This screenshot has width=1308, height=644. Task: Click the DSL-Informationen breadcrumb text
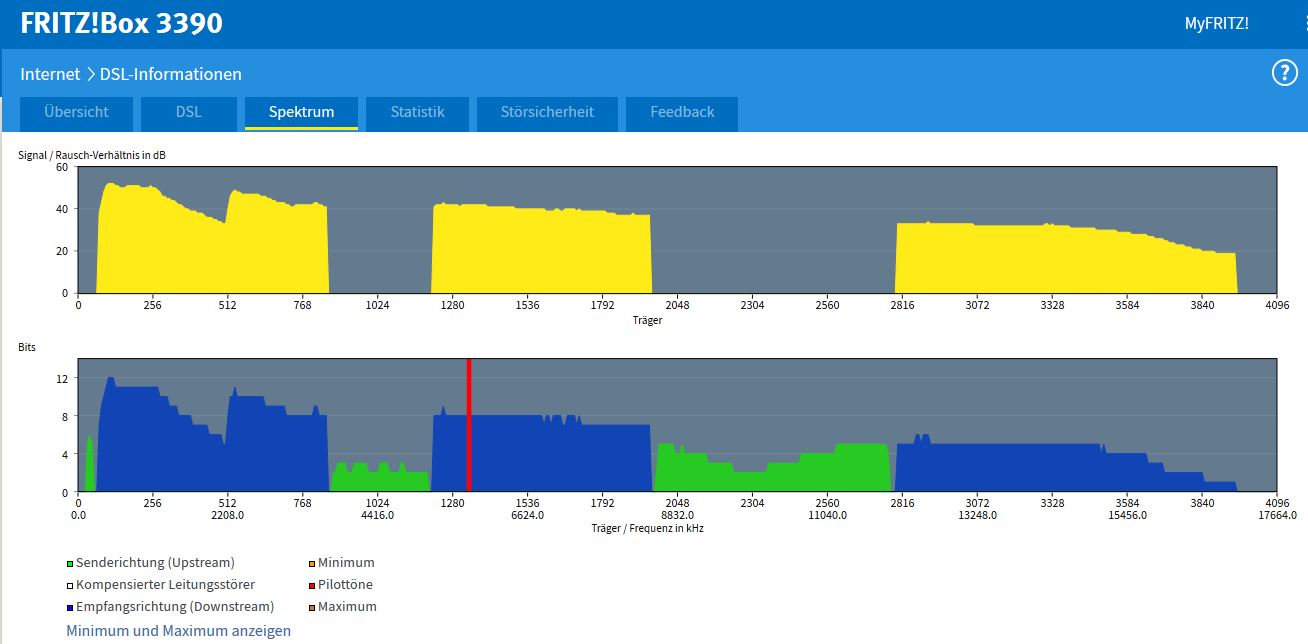(x=171, y=74)
